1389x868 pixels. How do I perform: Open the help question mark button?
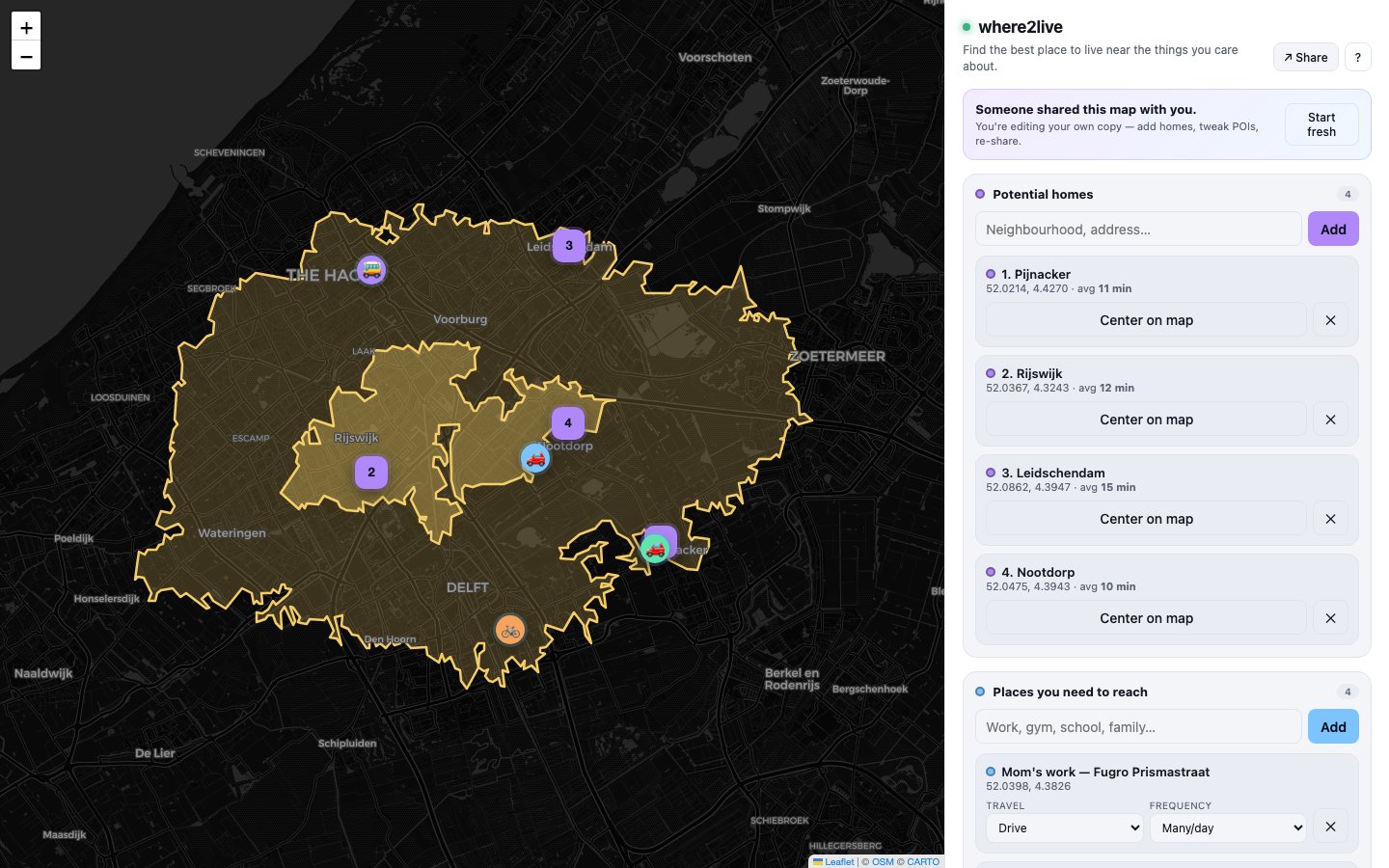1358,57
